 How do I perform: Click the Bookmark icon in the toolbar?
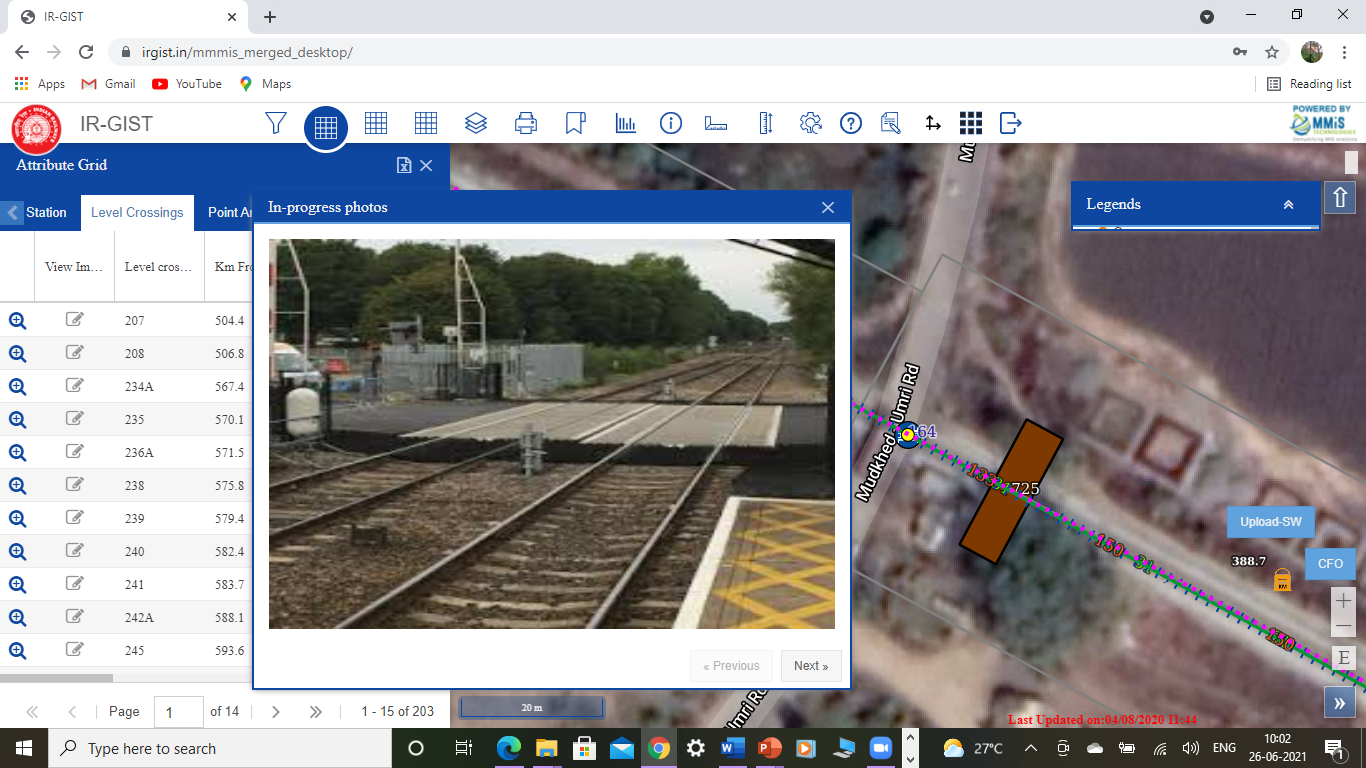point(575,123)
